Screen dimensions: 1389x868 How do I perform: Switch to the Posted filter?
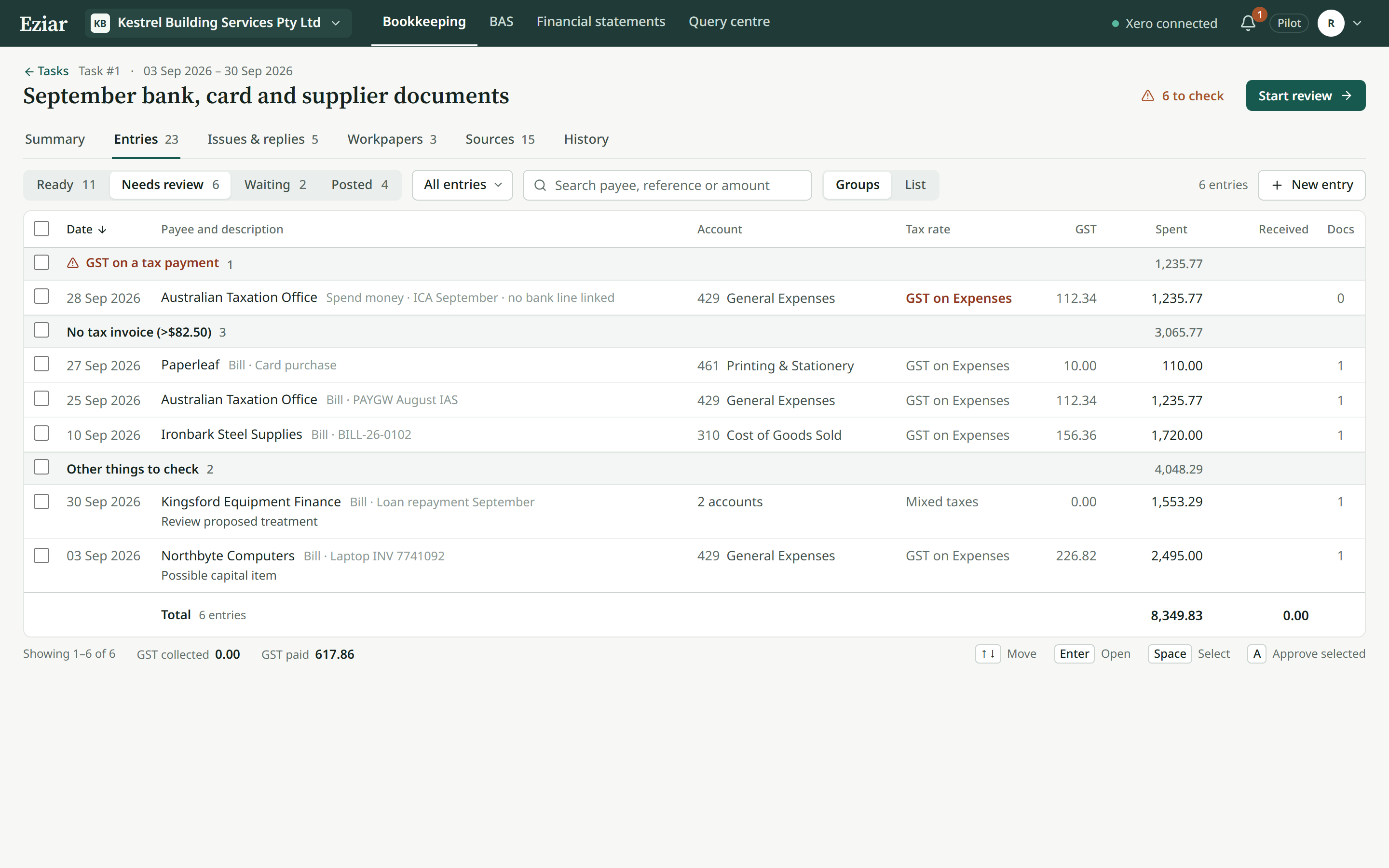[359, 185]
